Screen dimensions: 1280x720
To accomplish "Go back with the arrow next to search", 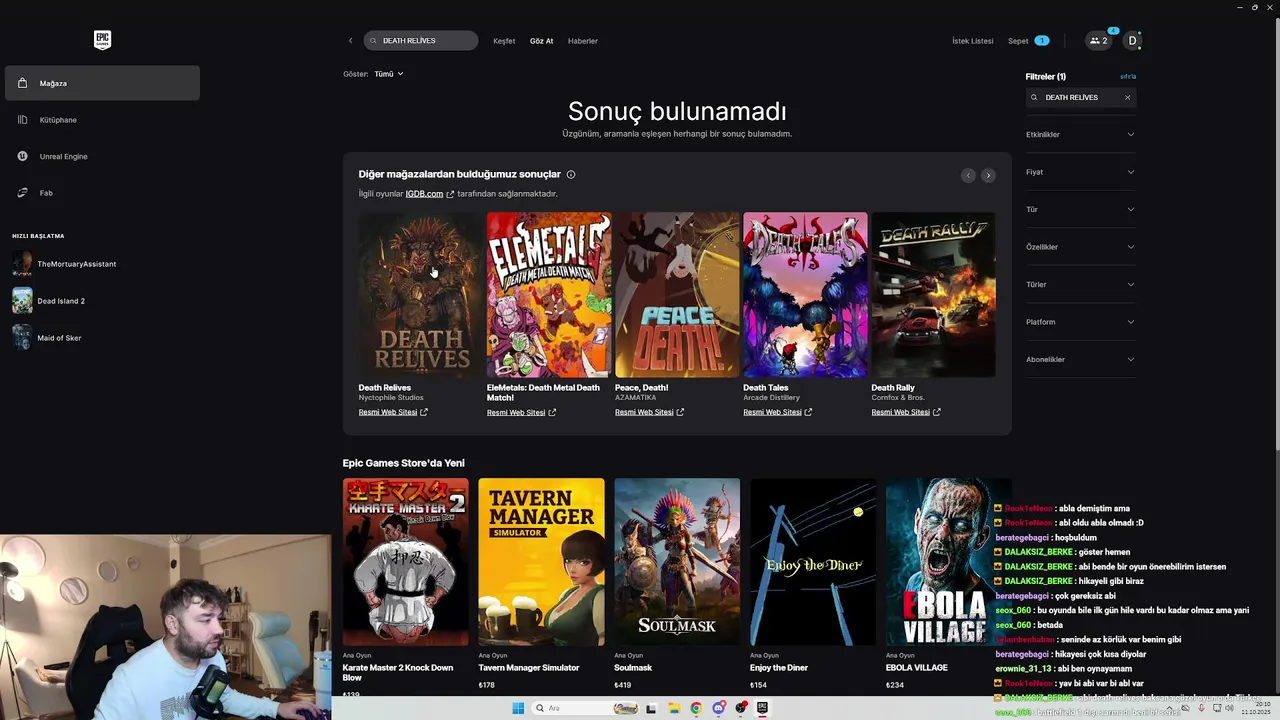I will pyautogui.click(x=350, y=41).
